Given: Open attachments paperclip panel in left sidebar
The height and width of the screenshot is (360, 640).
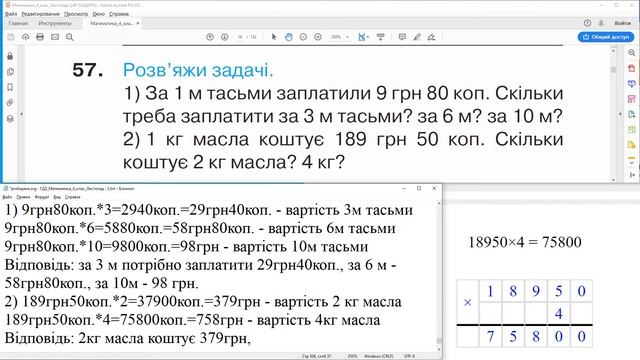Looking at the screenshot, I should 10,103.
